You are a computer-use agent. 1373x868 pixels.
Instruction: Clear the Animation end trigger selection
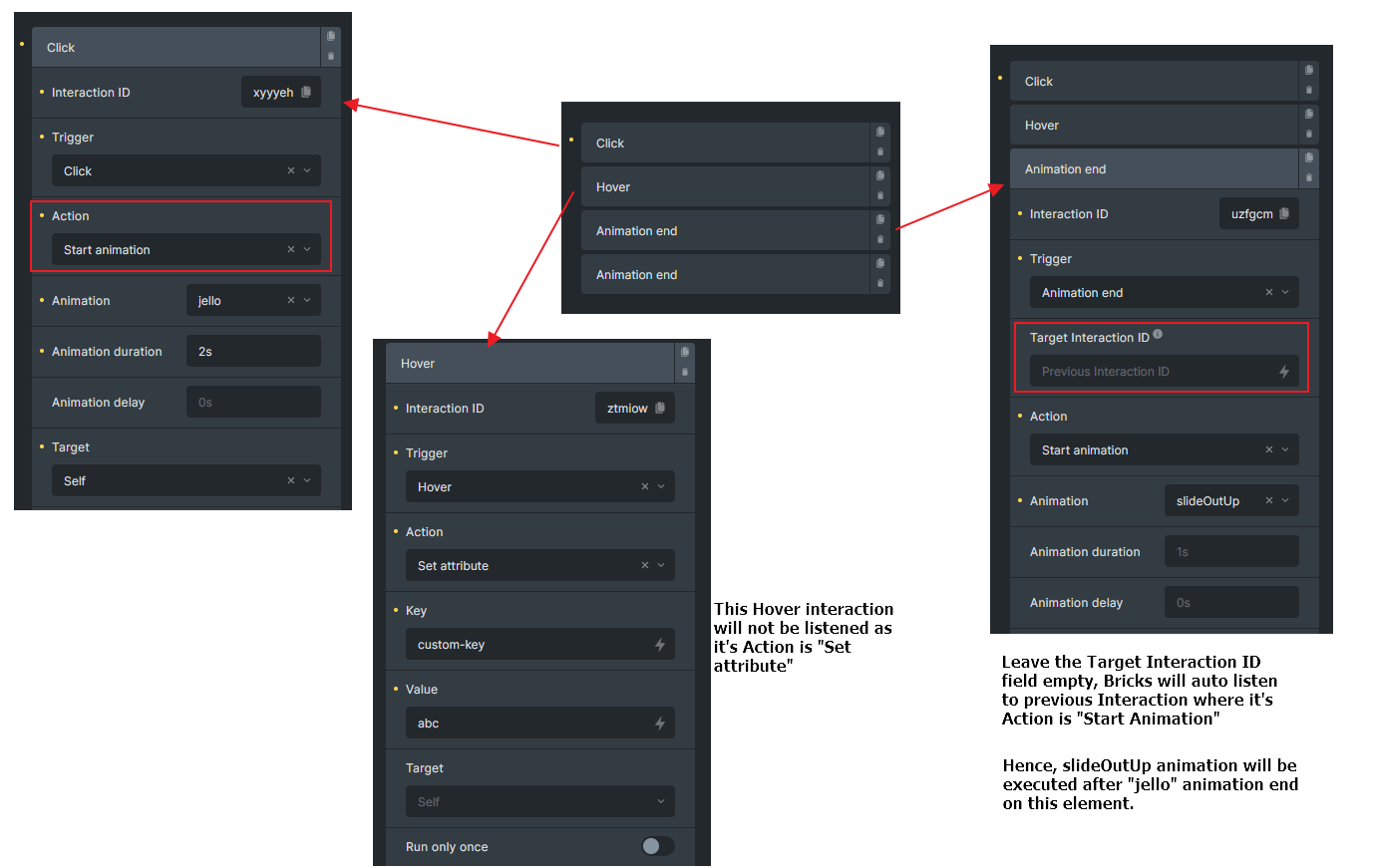pyautogui.click(x=1269, y=292)
